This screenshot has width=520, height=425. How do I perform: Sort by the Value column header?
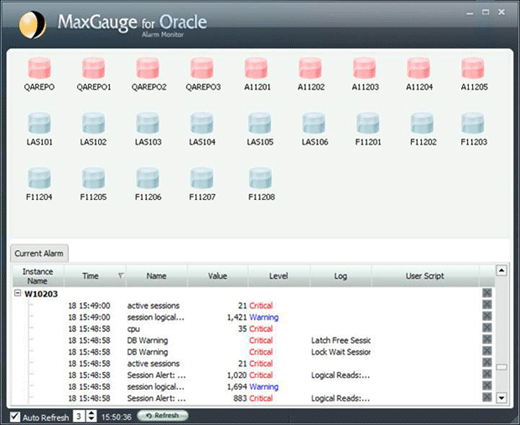[218, 276]
